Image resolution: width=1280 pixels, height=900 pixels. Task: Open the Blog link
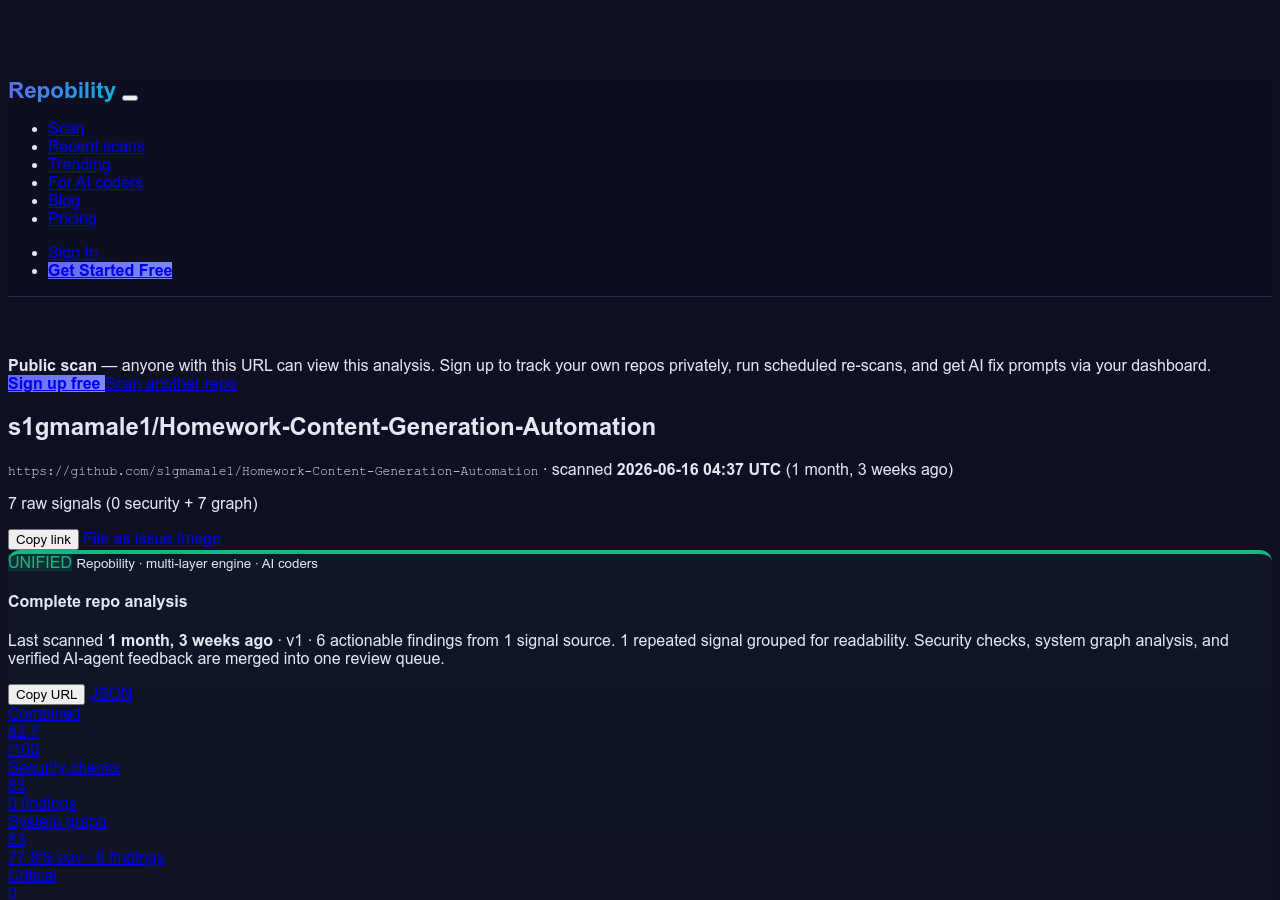coord(64,200)
